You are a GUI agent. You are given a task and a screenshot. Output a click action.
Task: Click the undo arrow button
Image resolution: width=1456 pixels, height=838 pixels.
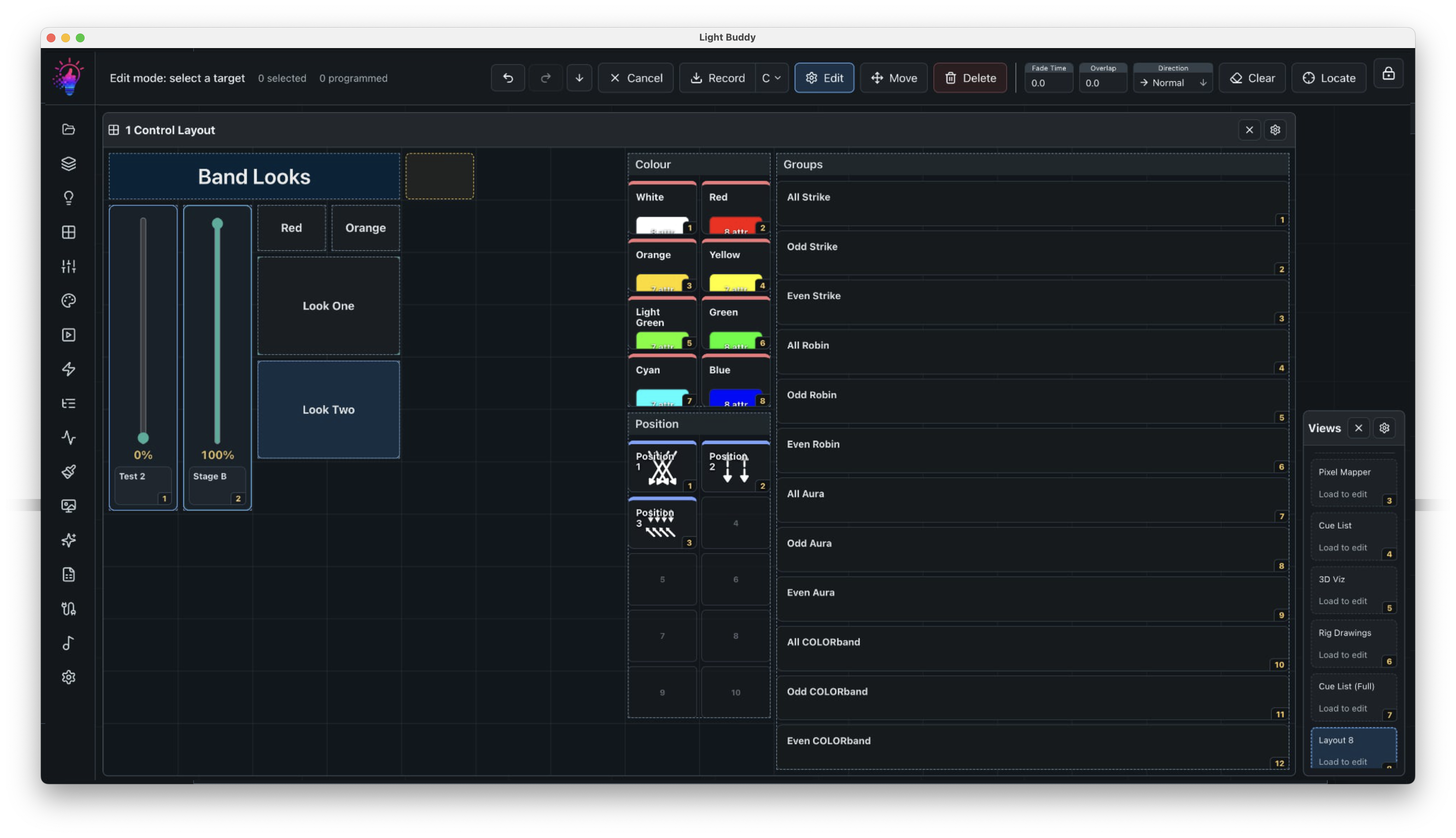(507, 78)
